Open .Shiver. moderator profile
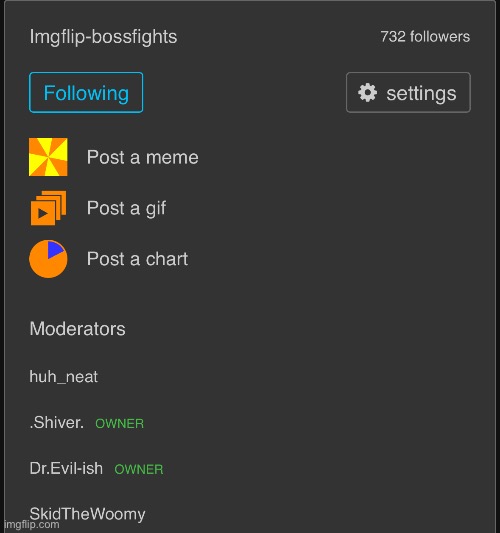 point(57,423)
